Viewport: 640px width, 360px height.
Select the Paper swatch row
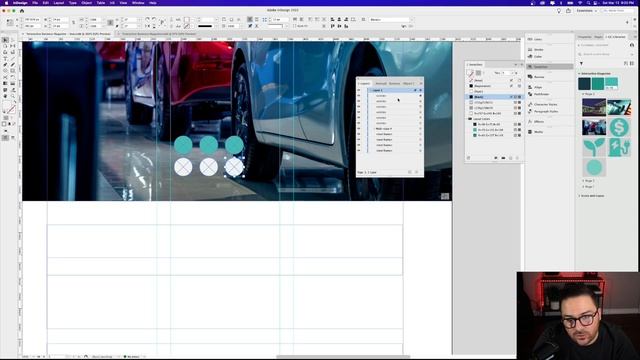pyautogui.click(x=494, y=91)
